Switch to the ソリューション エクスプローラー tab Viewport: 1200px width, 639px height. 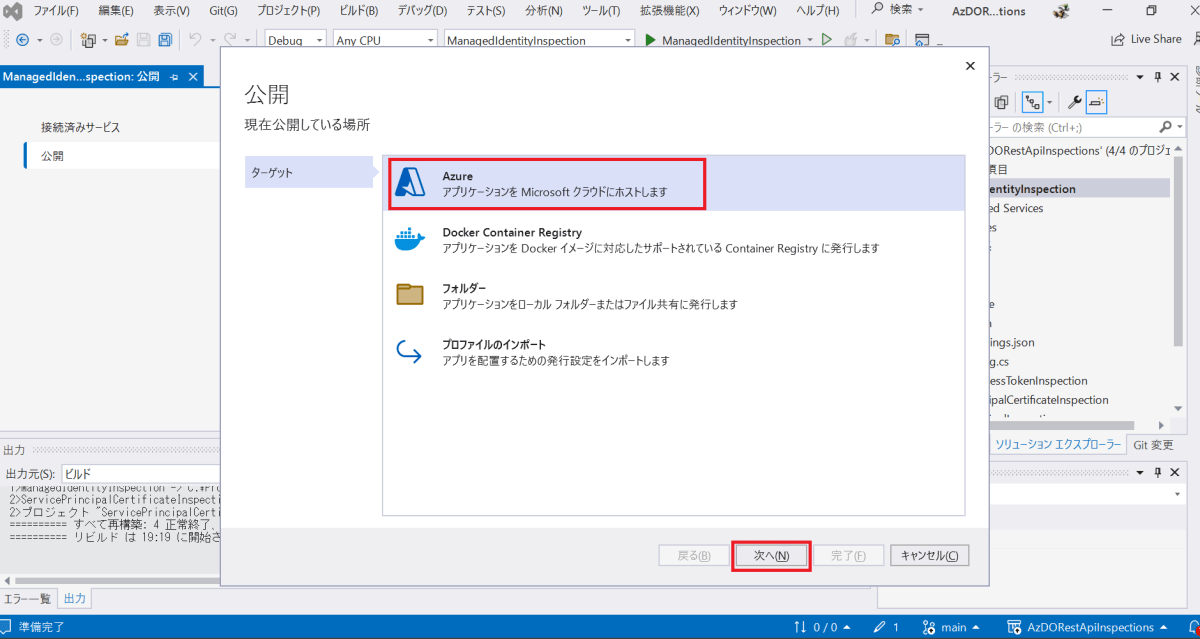(x=1058, y=445)
